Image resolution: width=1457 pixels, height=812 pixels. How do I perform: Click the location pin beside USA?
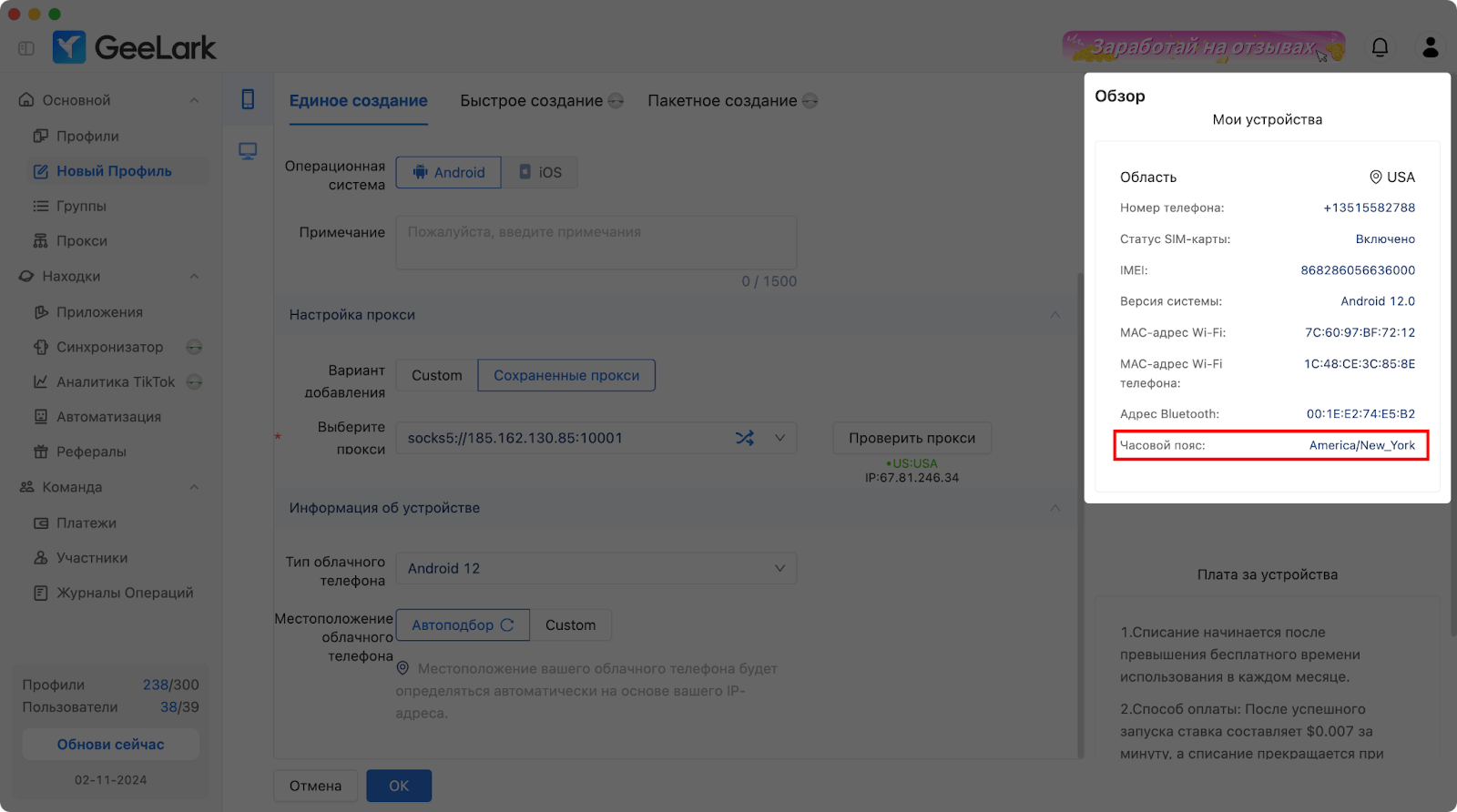point(1375,177)
